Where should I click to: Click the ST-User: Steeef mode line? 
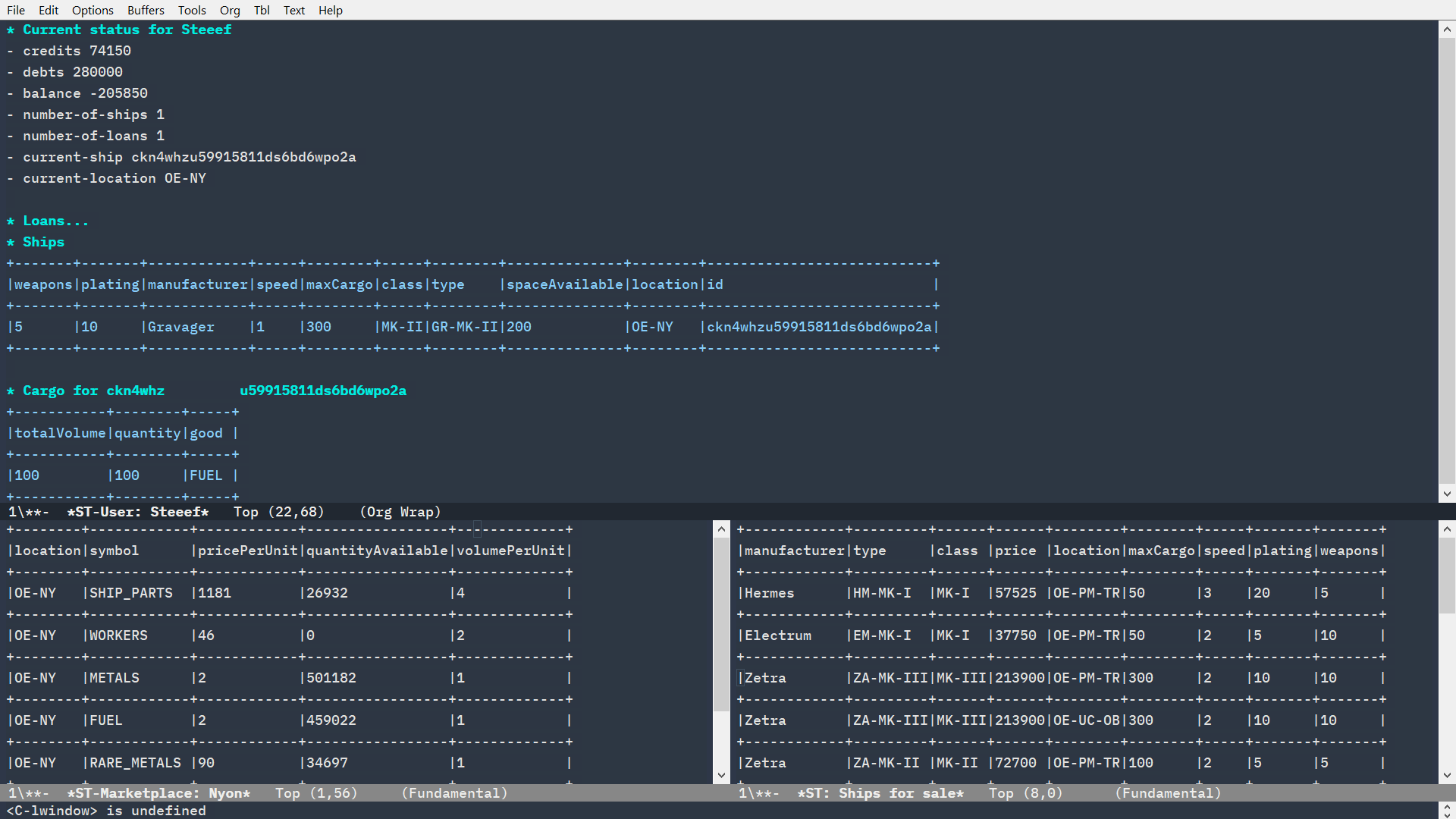pos(136,512)
